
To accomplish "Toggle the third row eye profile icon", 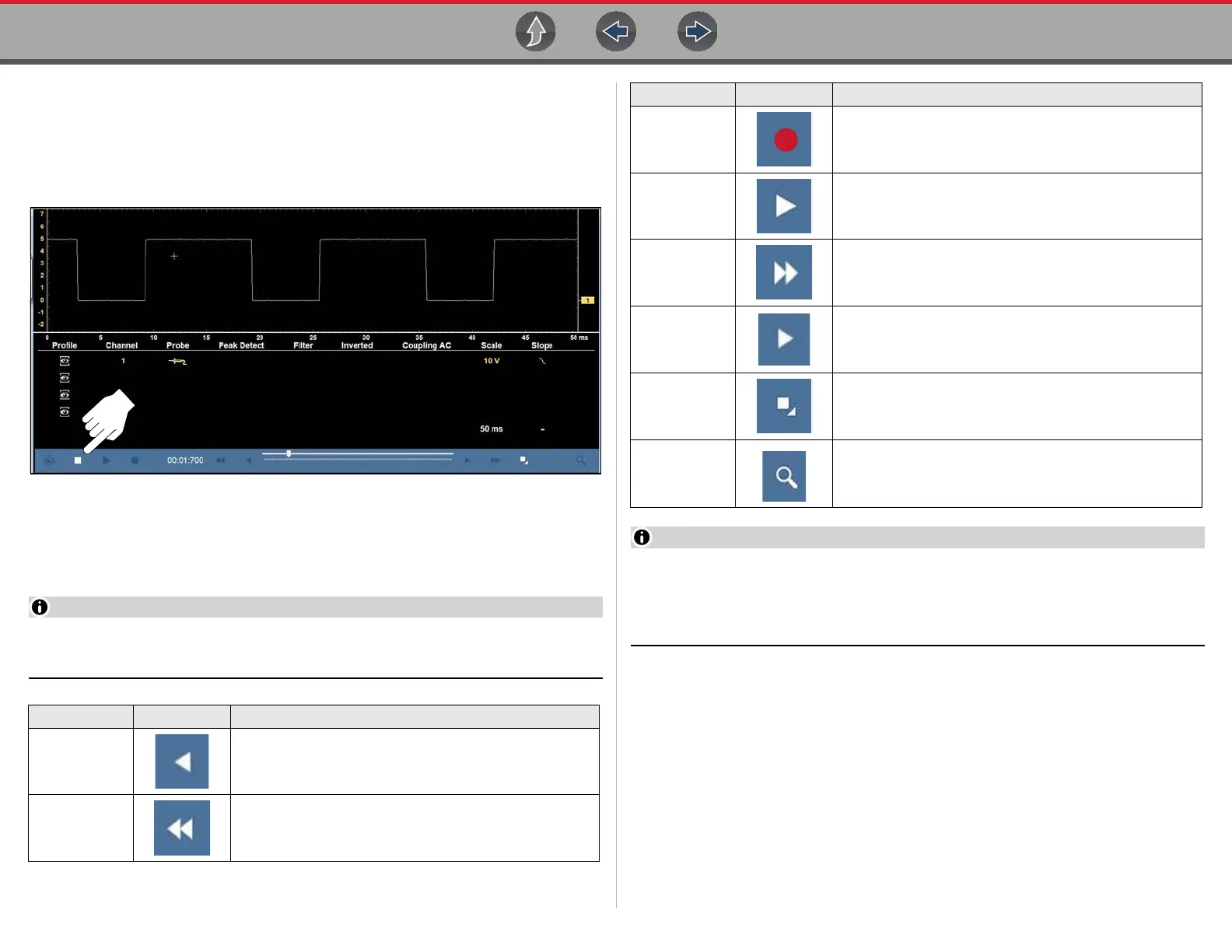I will [x=65, y=395].
